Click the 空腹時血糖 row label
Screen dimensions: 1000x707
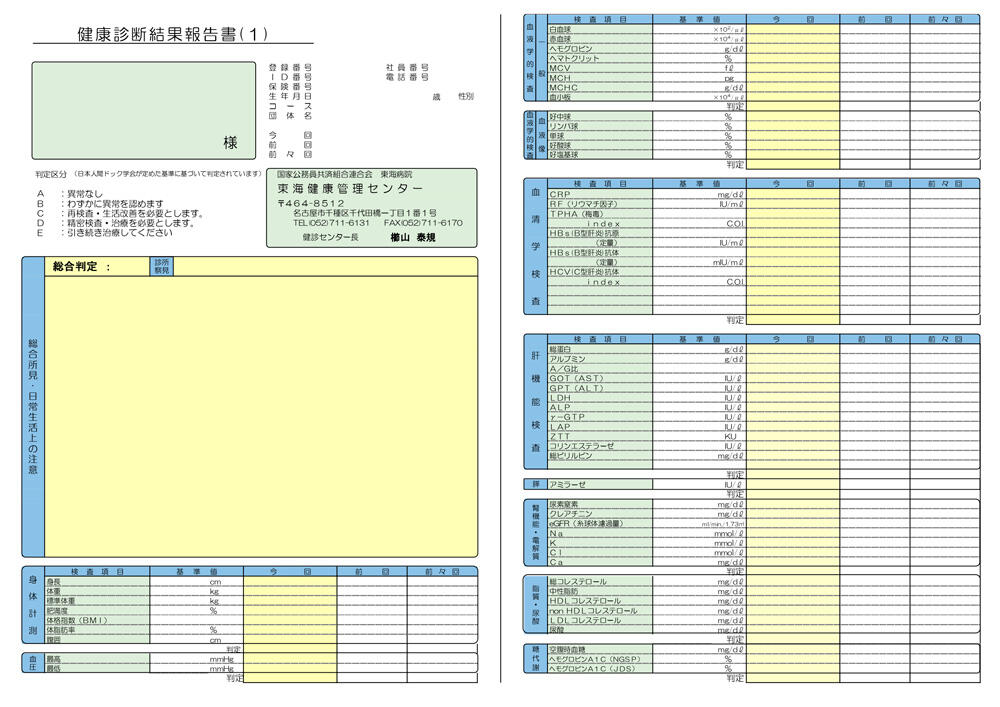click(x=567, y=650)
